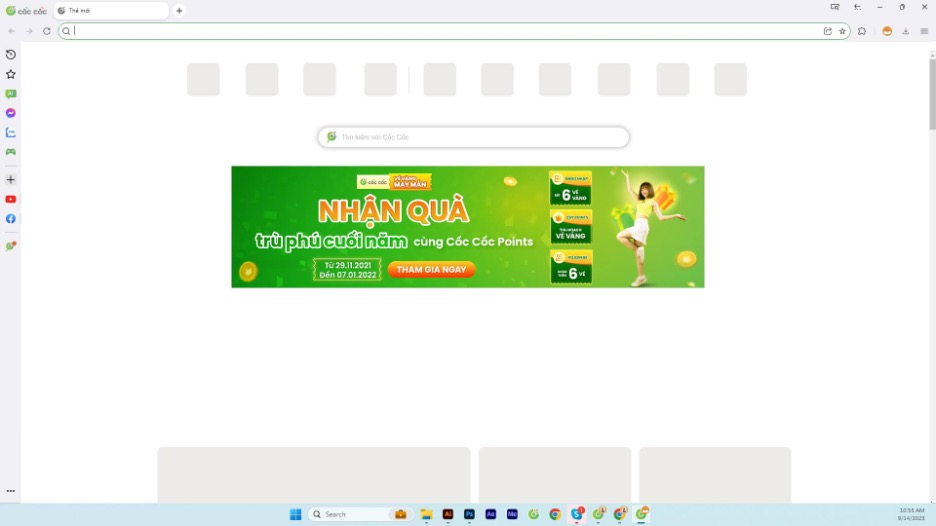
Task: Expand the sidebar three-dots menu
Action: [11, 491]
